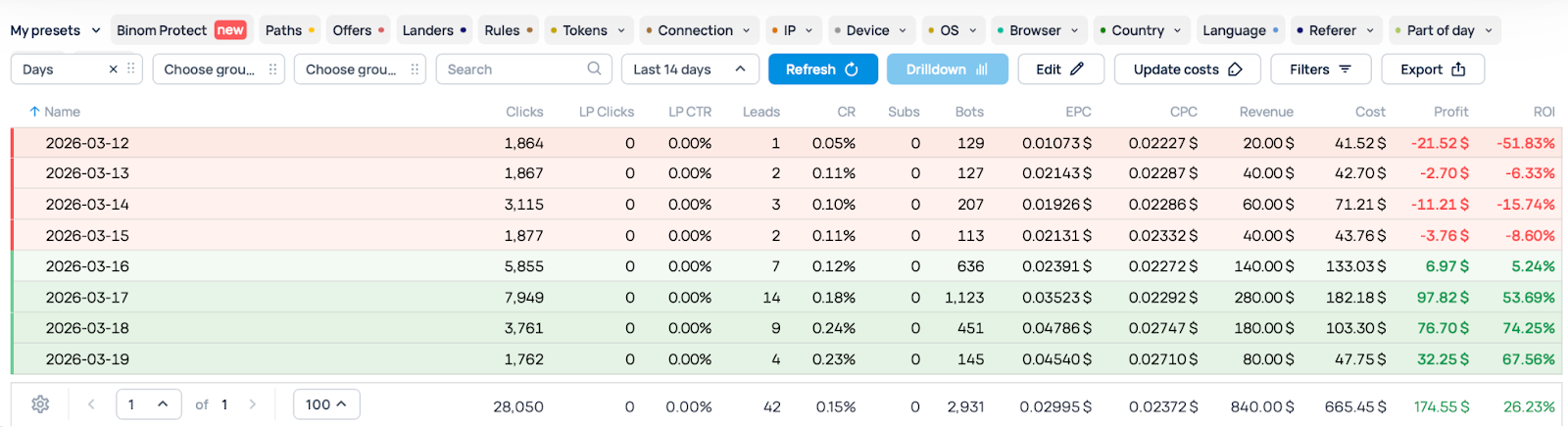Go to previous page arrow
Viewport: 1568px width, 427px height.
pos(91,404)
